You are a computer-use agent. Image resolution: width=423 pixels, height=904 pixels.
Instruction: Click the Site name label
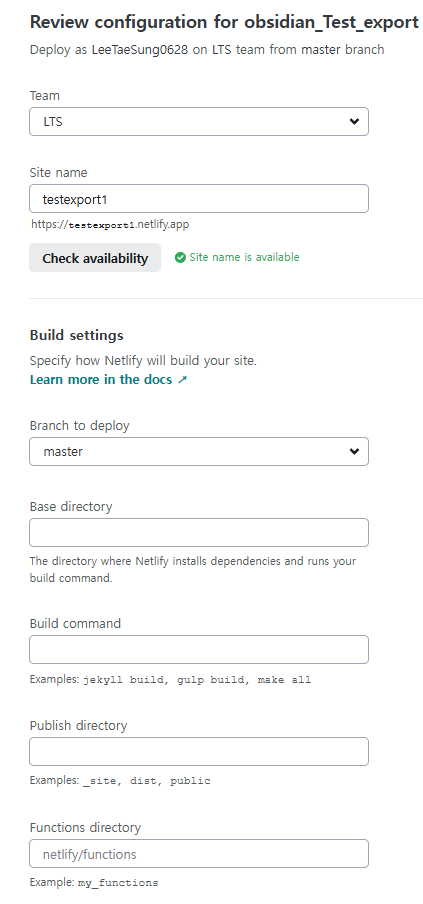pyautogui.click(x=58, y=172)
